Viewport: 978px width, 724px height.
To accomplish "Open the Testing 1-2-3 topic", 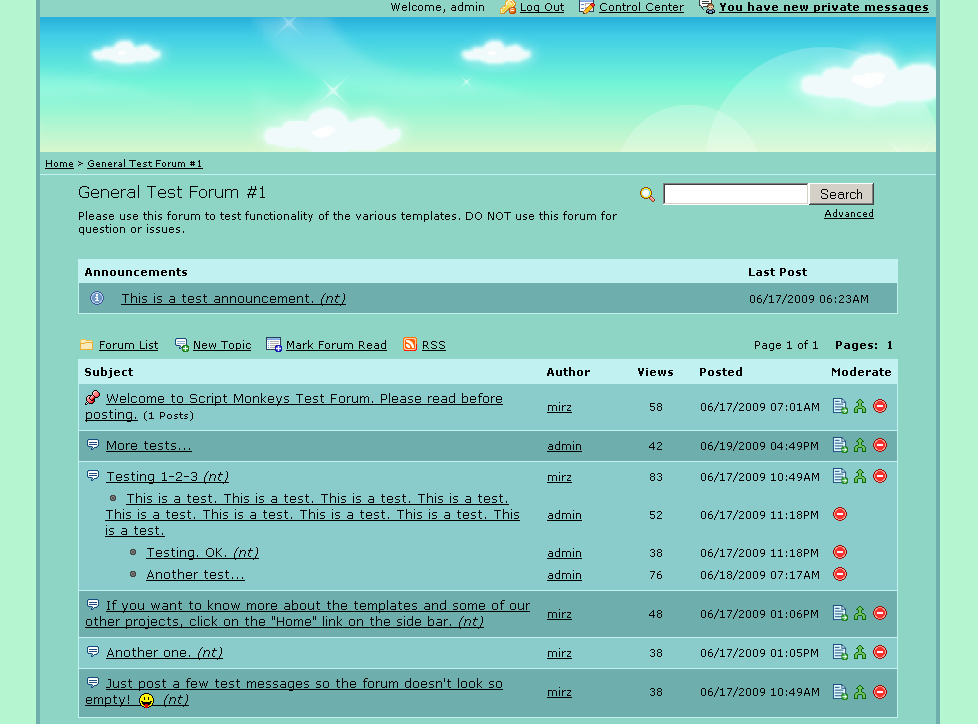I will pyautogui.click(x=167, y=477).
